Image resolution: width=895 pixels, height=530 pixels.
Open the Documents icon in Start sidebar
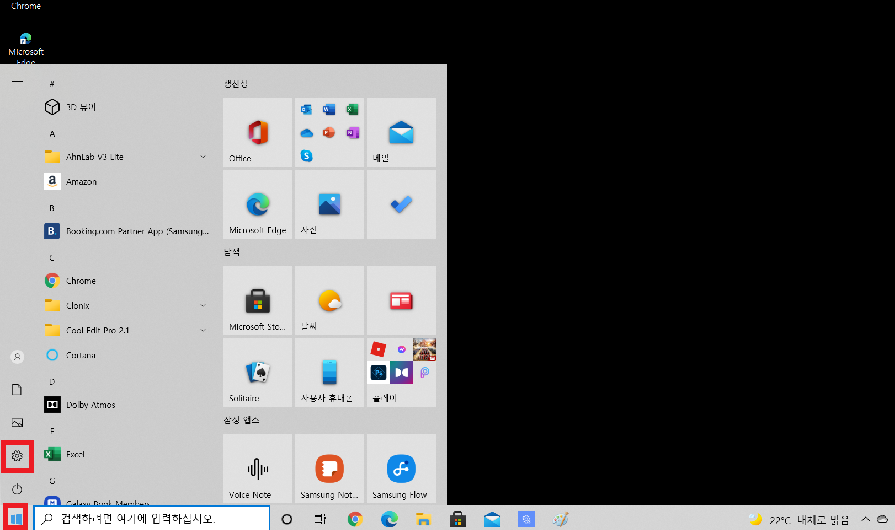[x=17, y=390]
